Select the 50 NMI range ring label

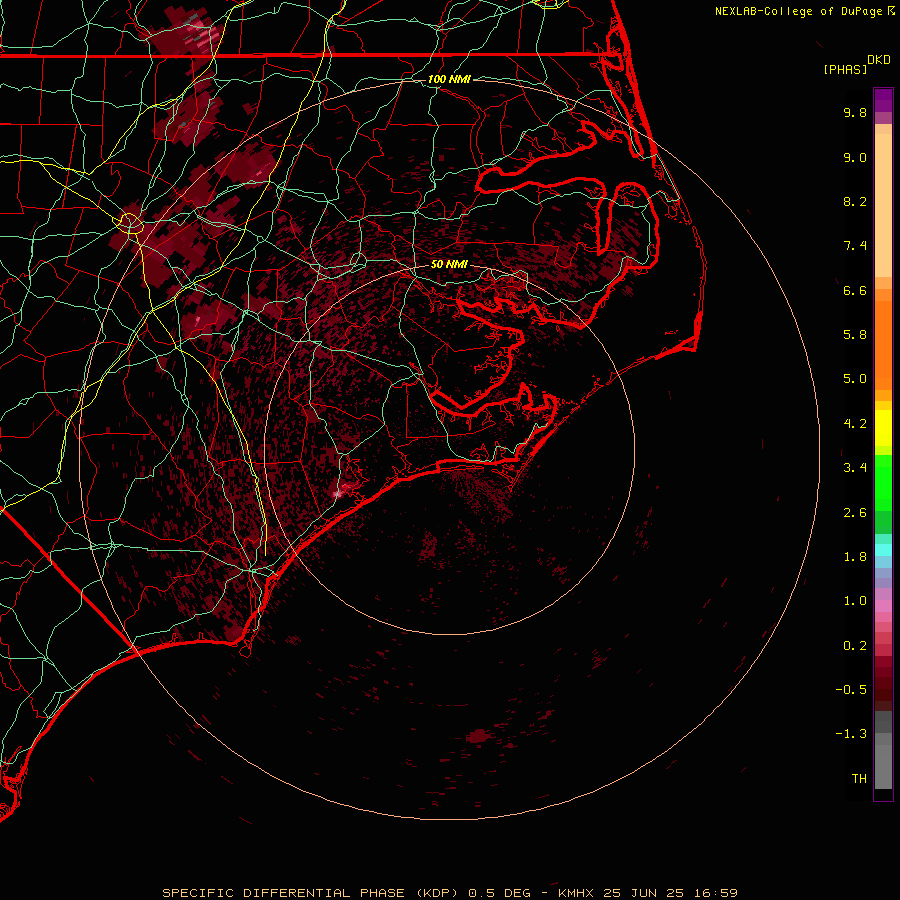tap(449, 264)
